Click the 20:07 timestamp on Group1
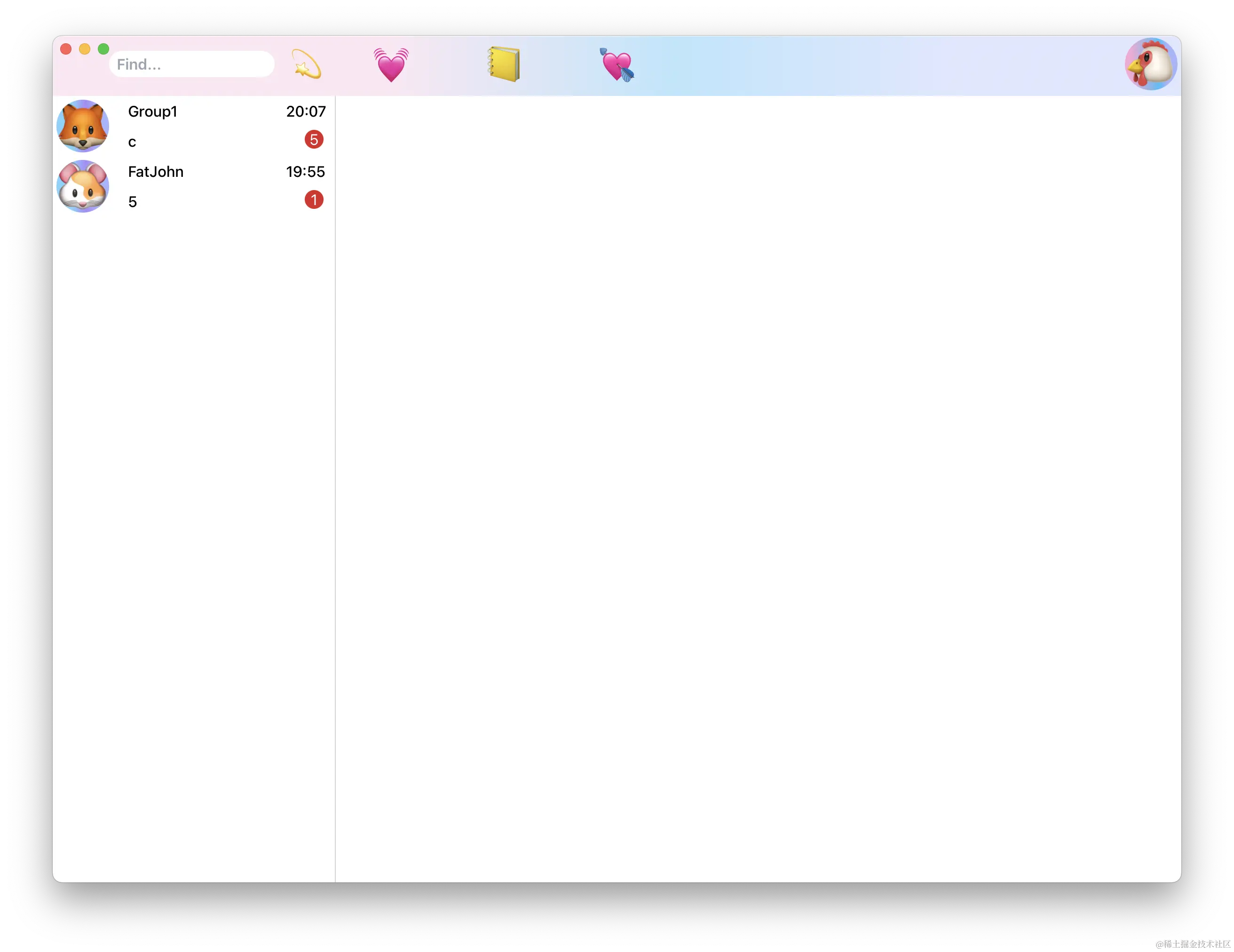Viewport: 1234px width, 952px height. click(x=306, y=112)
